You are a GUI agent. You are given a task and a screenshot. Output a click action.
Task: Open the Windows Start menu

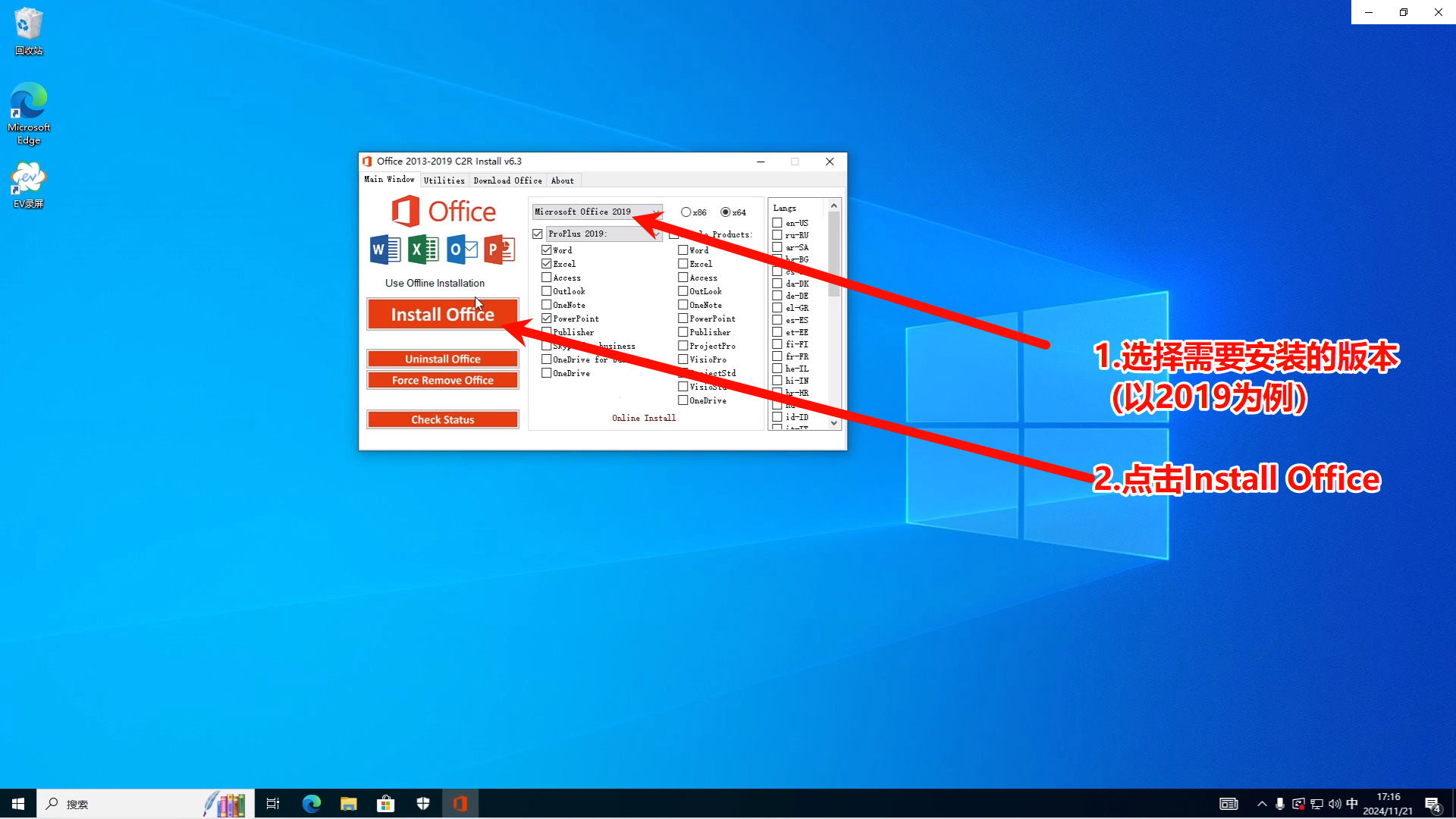[18, 804]
